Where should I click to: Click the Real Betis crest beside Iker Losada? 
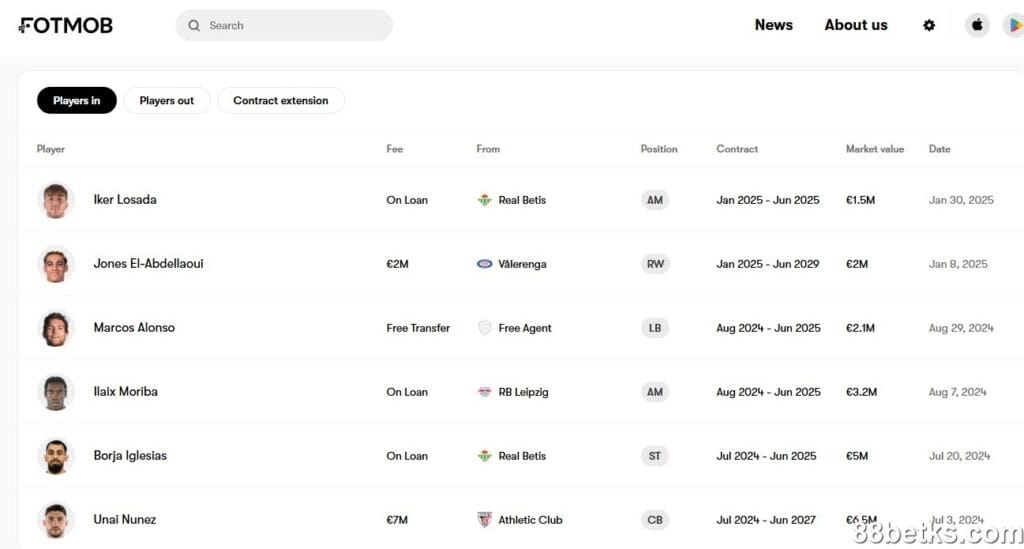485,200
